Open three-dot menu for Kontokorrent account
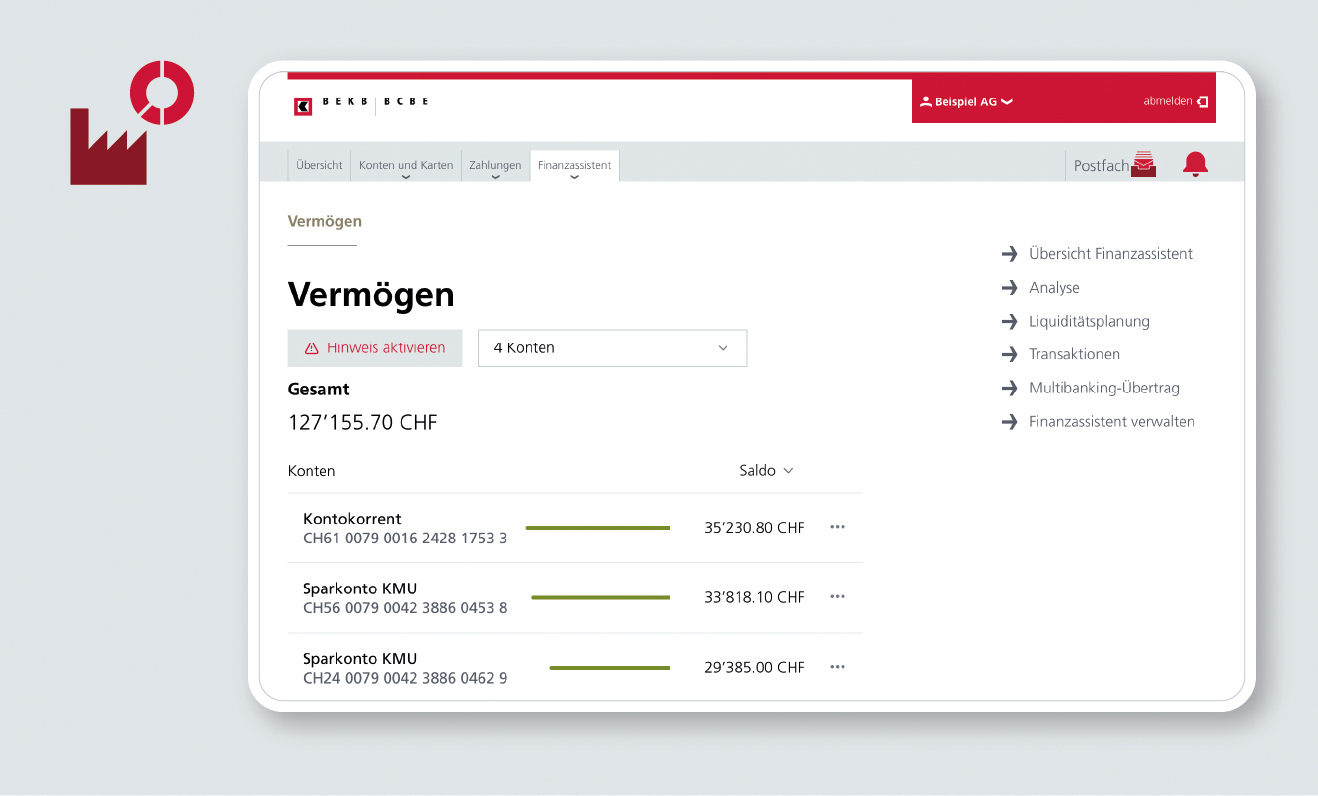This screenshot has width=1318, height=796. click(x=837, y=527)
